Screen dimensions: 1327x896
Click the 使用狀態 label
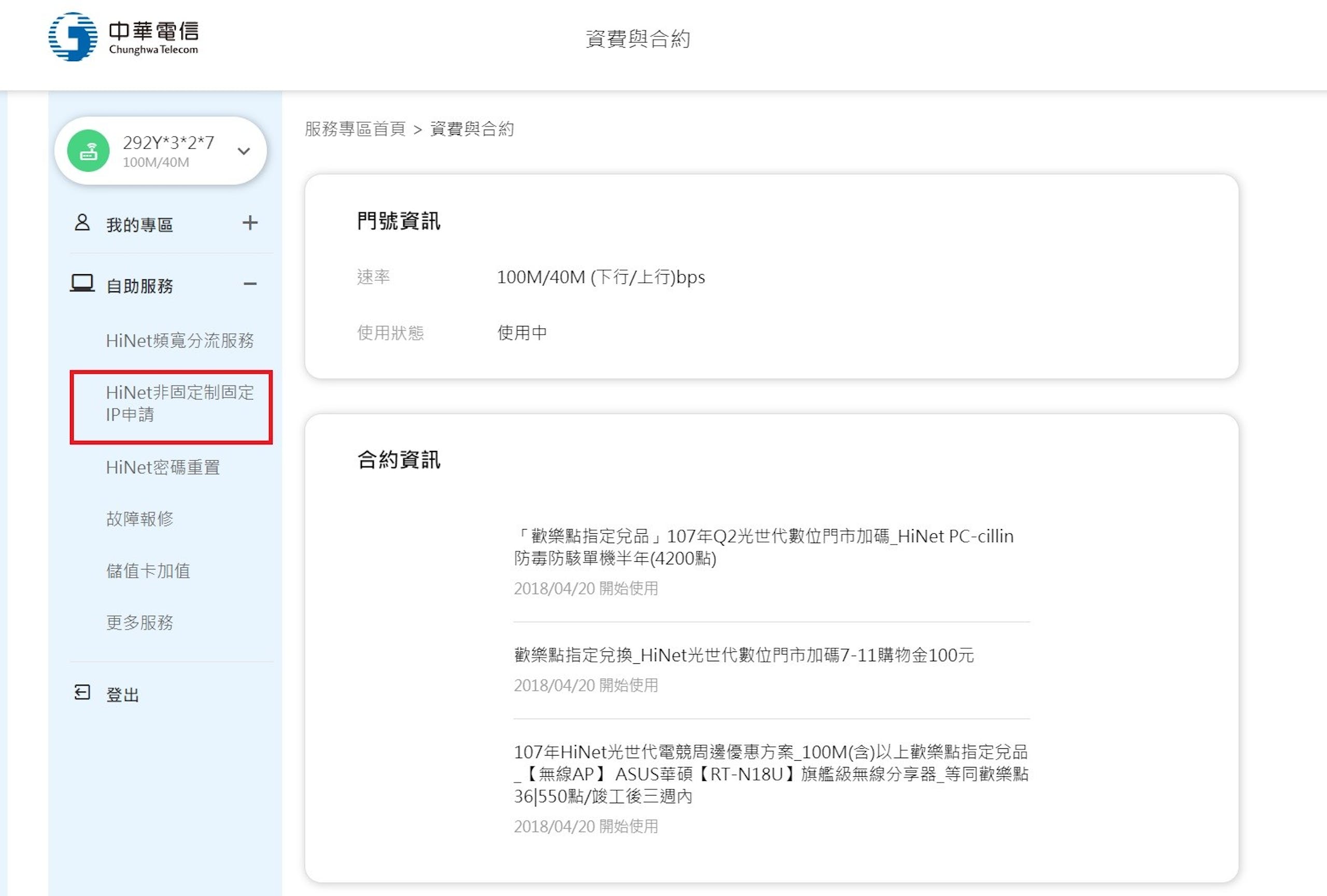coord(390,332)
